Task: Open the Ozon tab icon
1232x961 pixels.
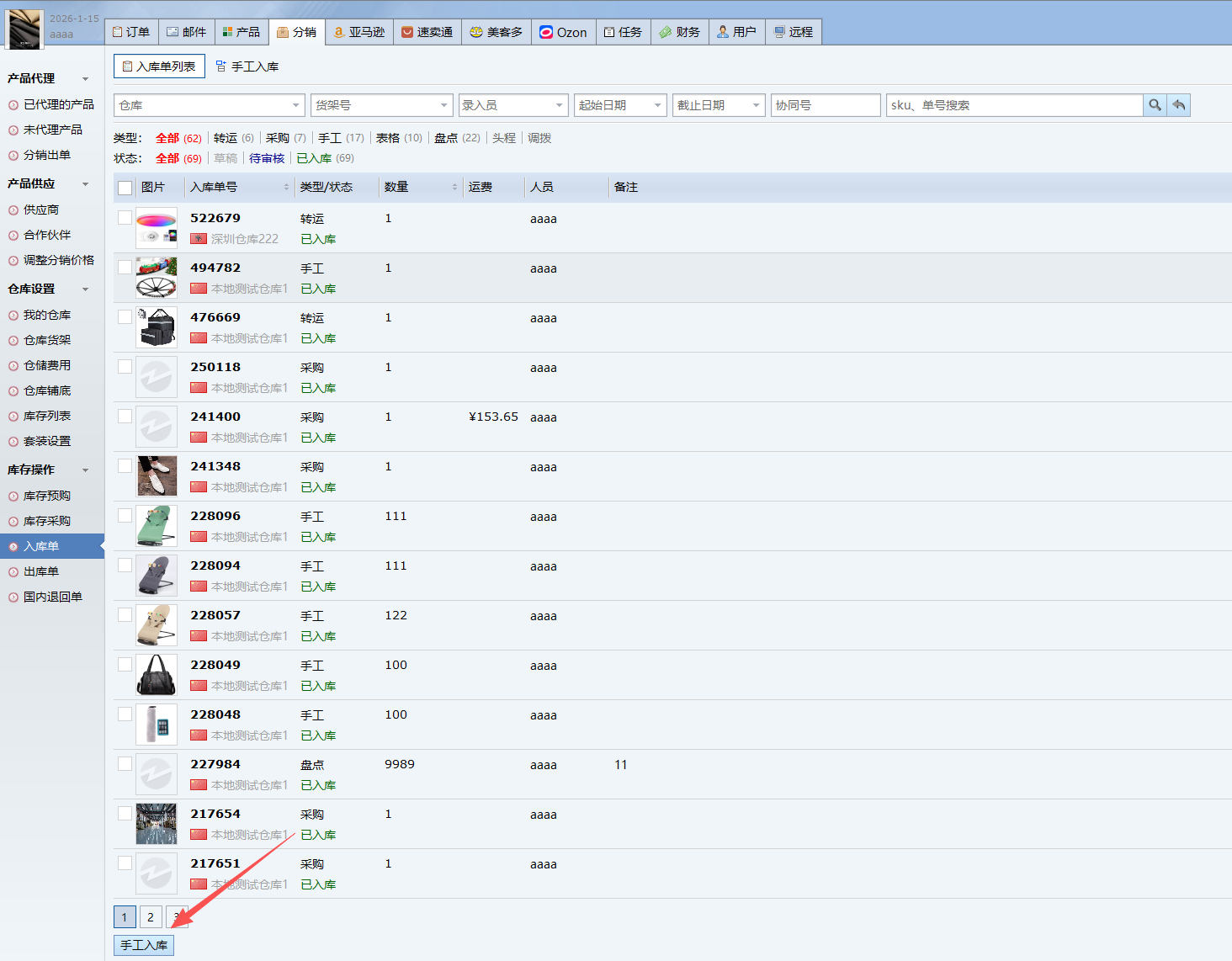Action: 547,32
